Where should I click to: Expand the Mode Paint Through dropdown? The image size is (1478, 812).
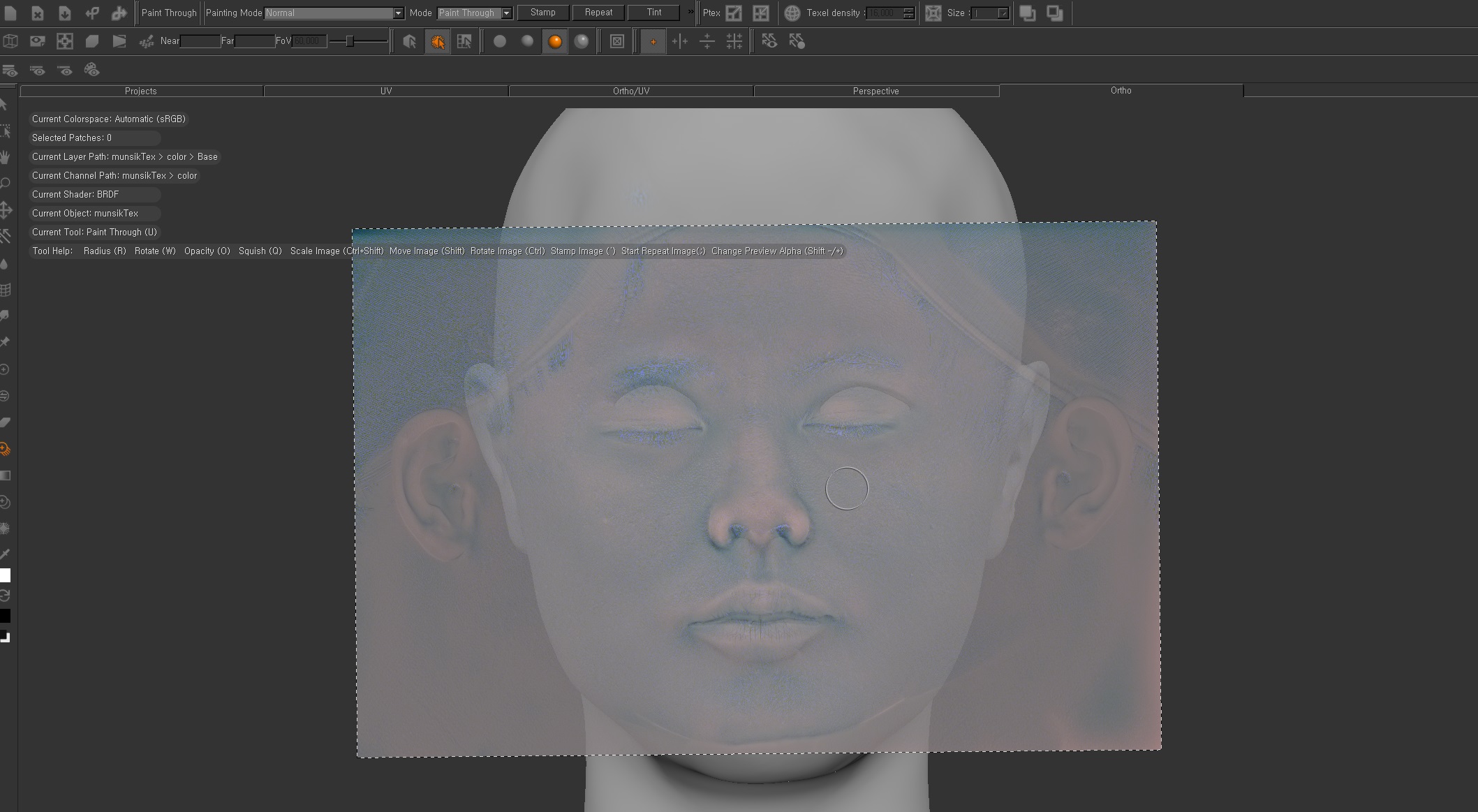(x=506, y=13)
